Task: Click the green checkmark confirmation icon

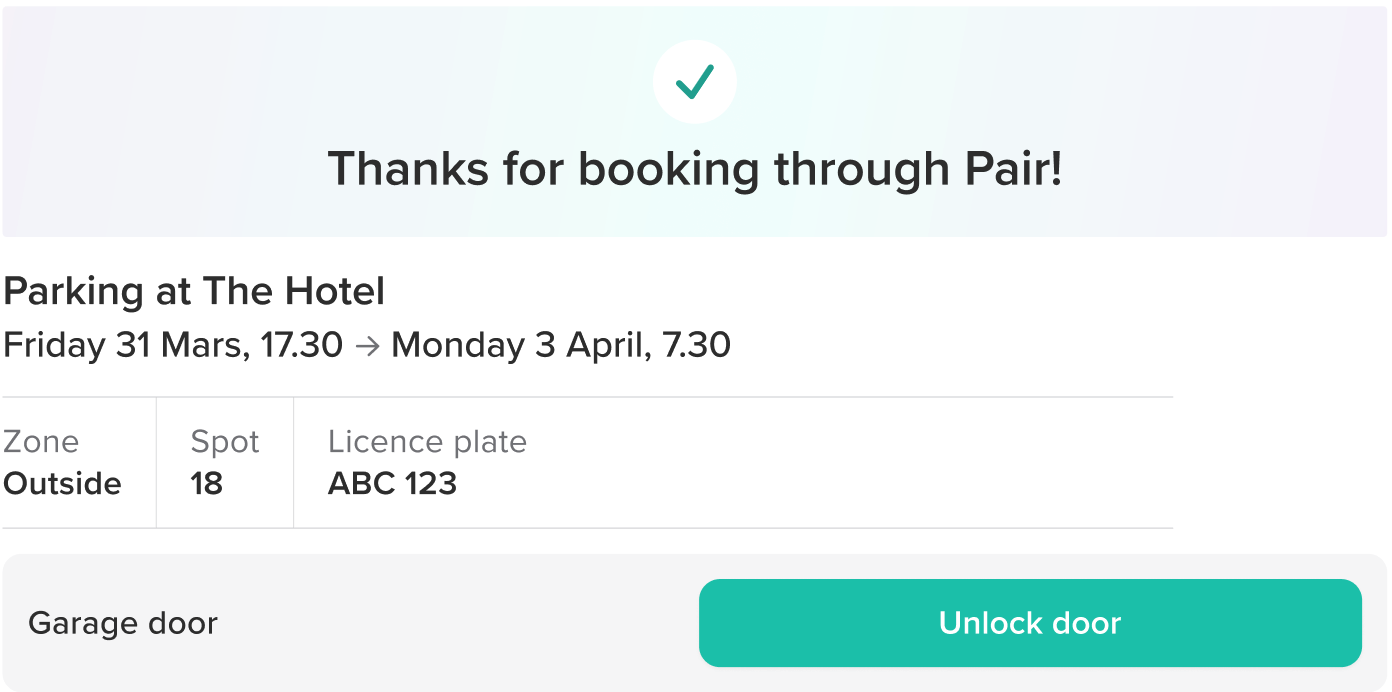Action: (695, 82)
